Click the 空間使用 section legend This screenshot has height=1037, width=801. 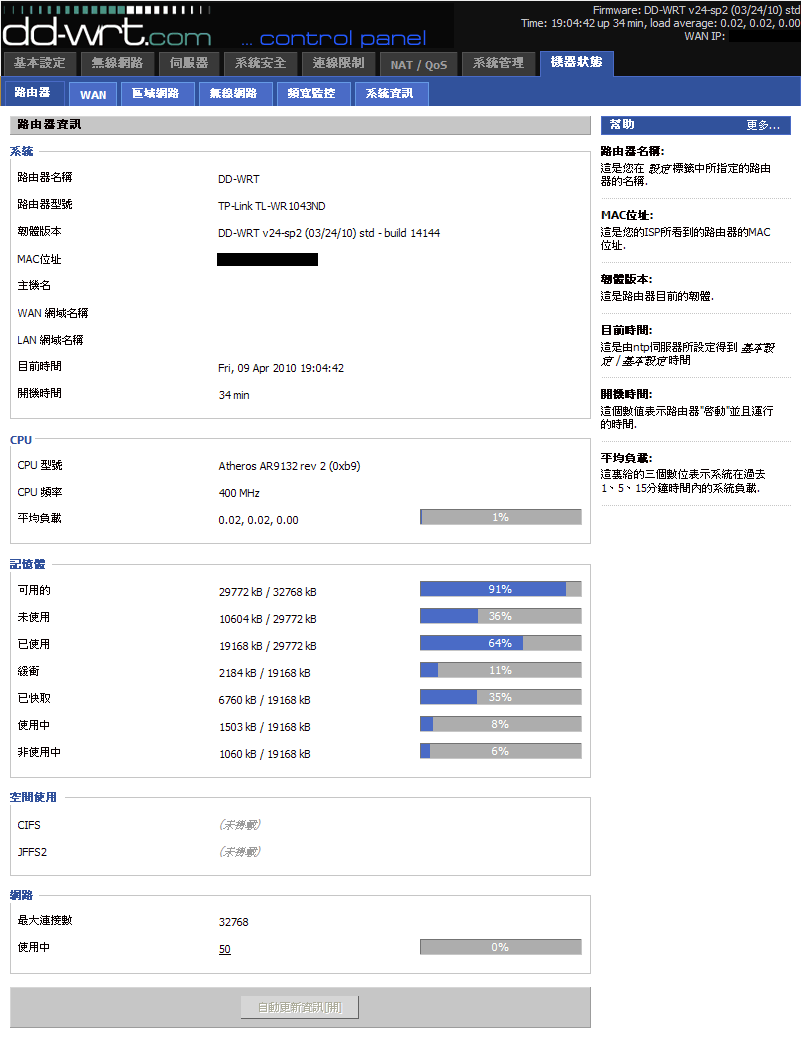[x=33, y=797]
